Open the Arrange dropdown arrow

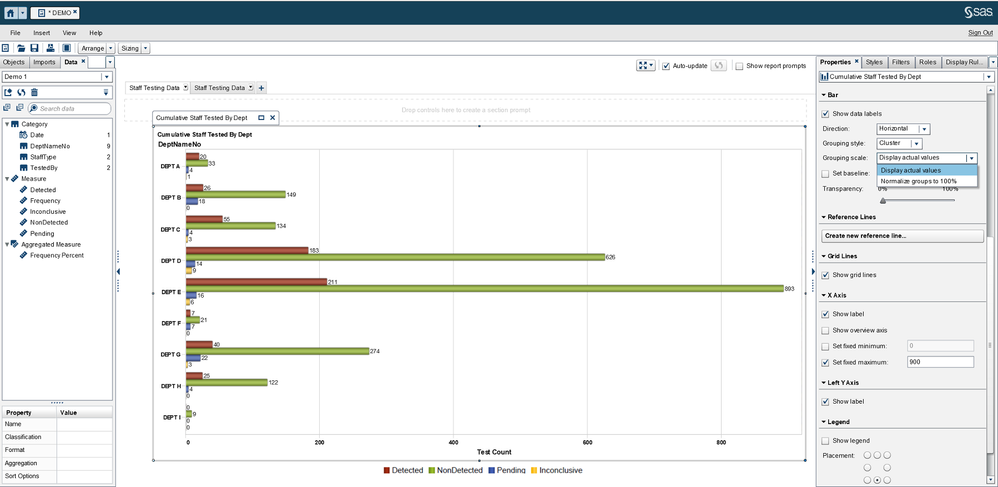[111, 48]
